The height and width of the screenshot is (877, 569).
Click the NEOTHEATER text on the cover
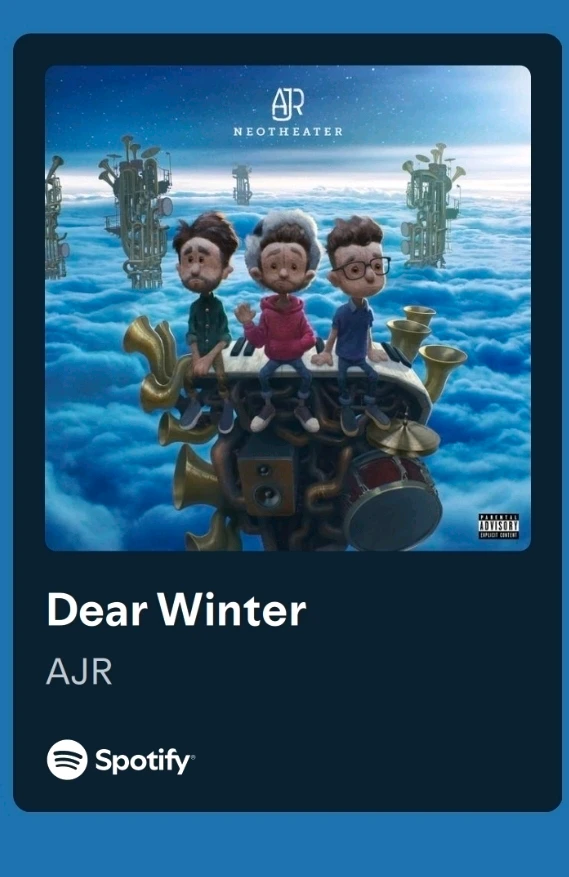point(288,132)
